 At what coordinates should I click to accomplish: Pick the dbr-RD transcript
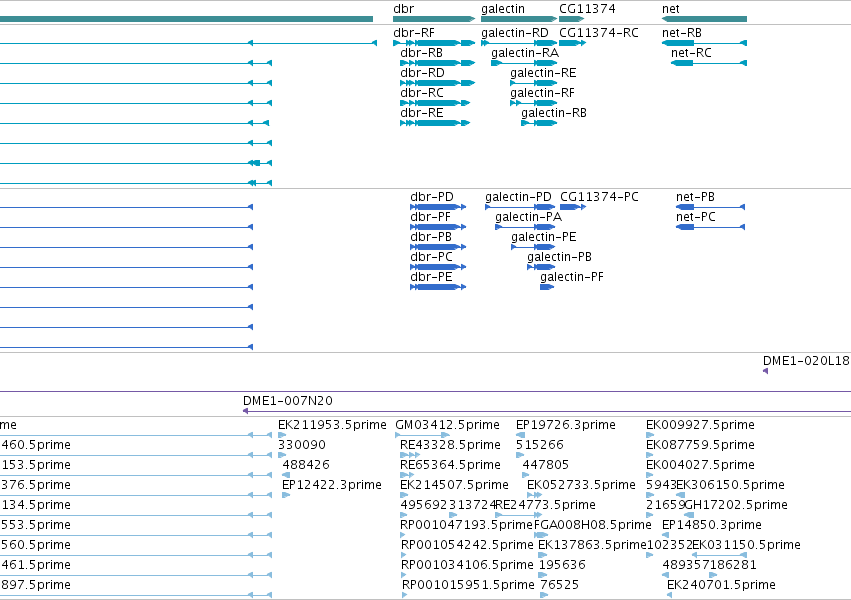tap(437, 83)
